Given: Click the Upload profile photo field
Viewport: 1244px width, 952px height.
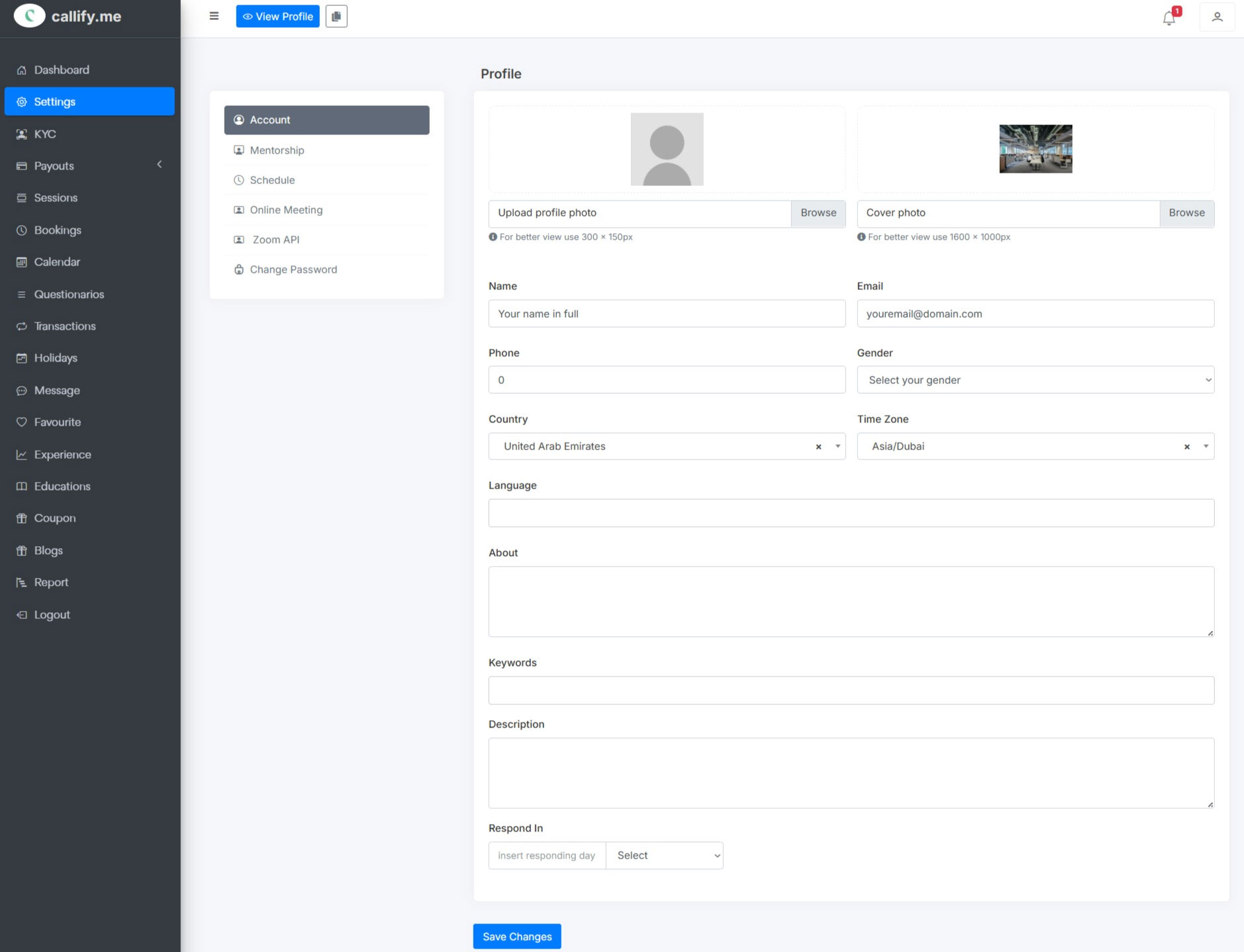Looking at the screenshot, I should pos(640,213).
